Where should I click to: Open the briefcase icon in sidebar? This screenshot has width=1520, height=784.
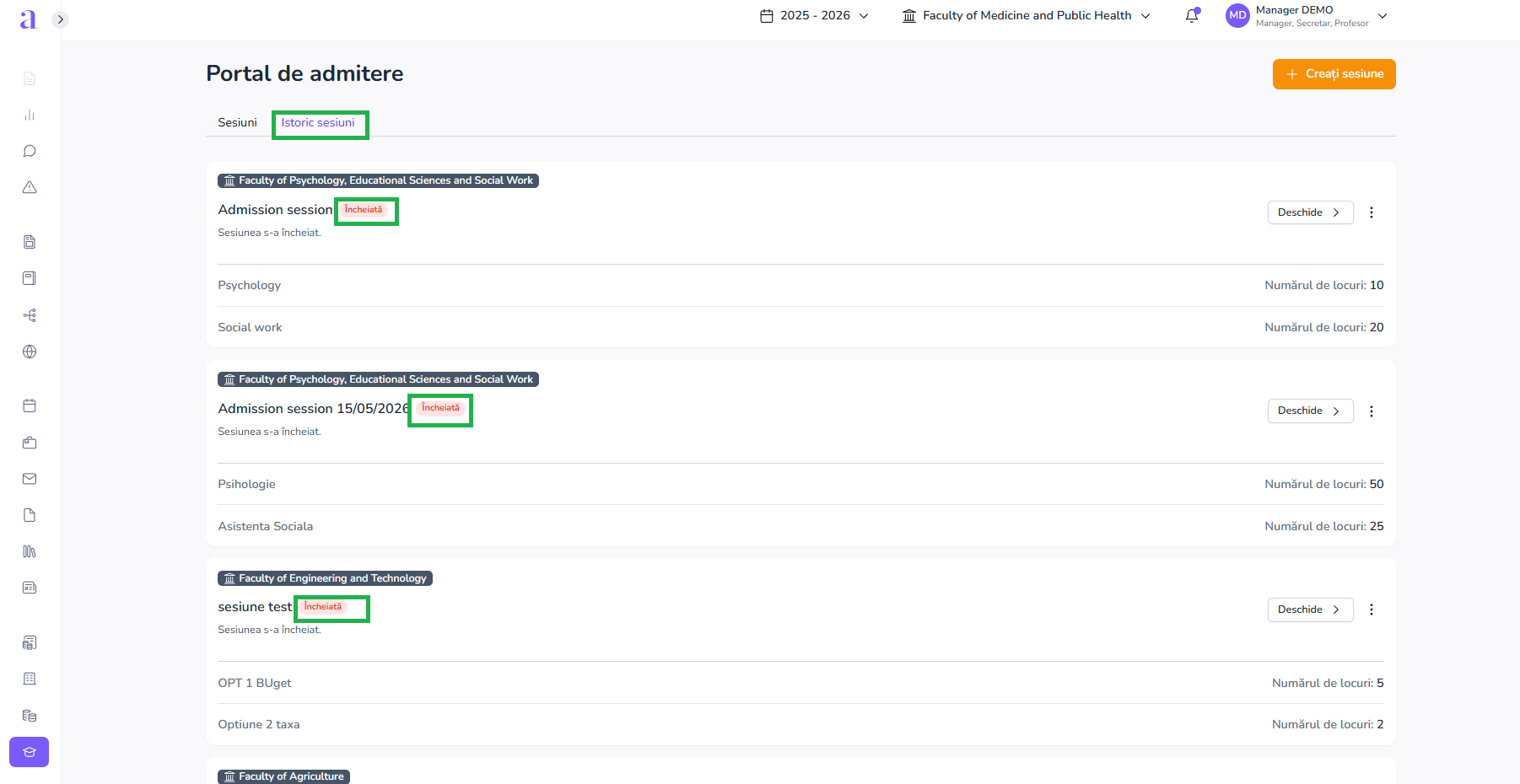[30, 443]
